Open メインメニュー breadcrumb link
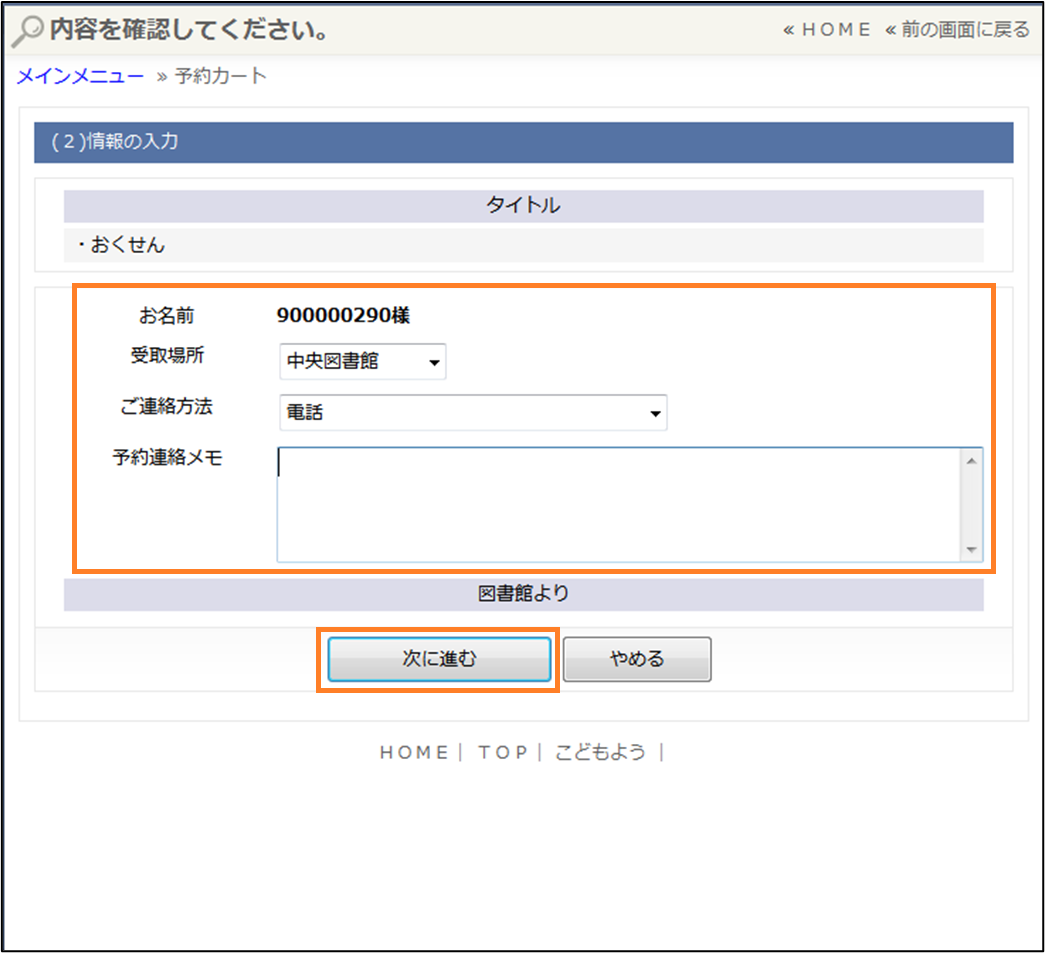This screenshot has height=953, width=1045. click(80, 76)
